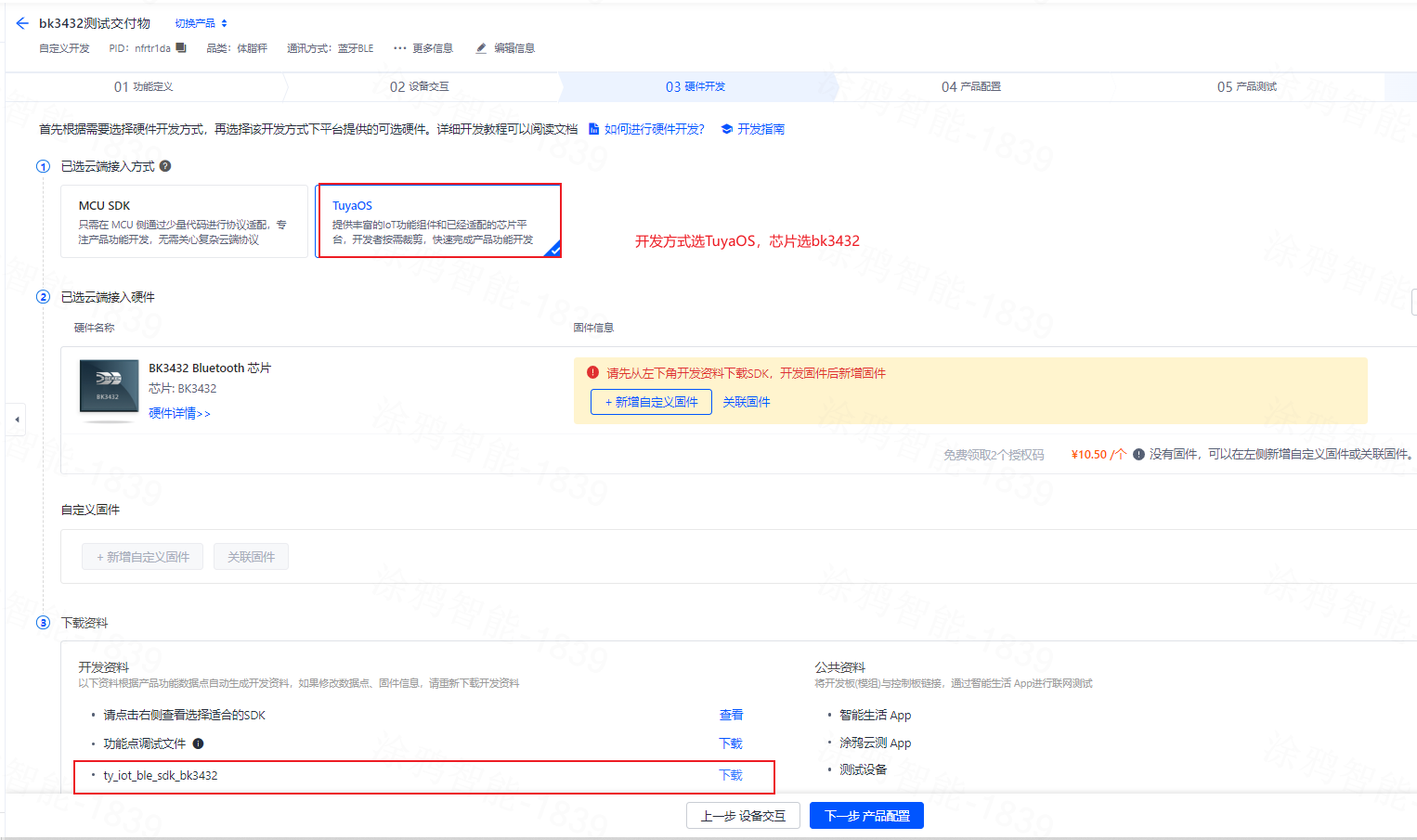The width and height of the screenshot is (1417, 840).
Task: Switch to step 01 功能定义
Action: click(144, 86)
